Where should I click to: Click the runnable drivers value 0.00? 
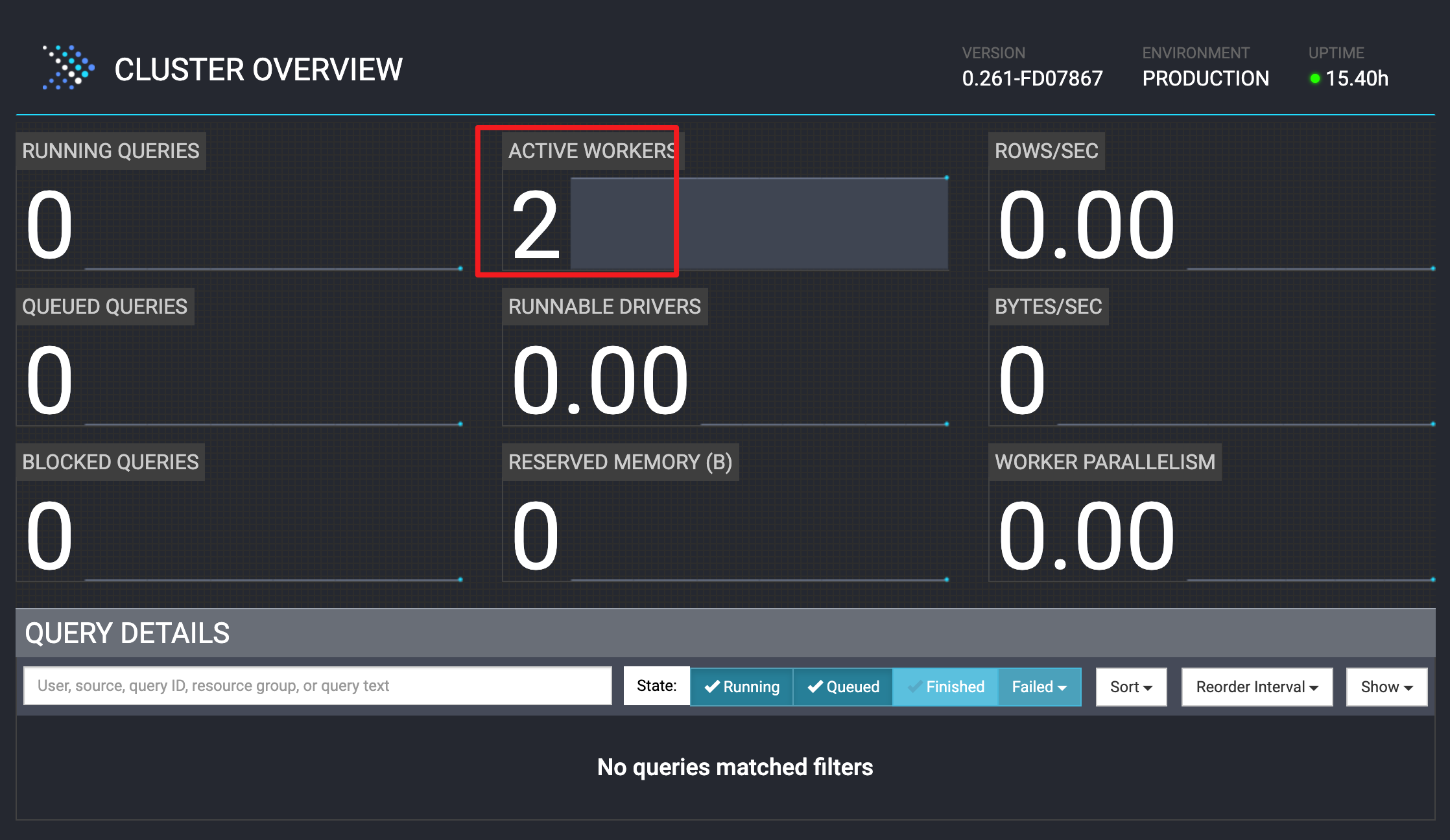click(600, 380)
